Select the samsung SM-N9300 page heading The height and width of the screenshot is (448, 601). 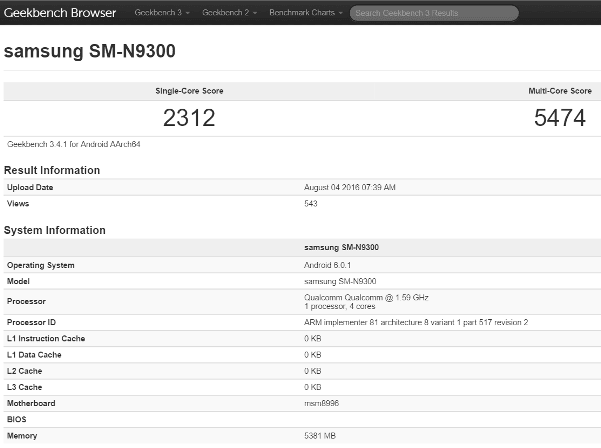pyautogui.click(x=90, y=51)
